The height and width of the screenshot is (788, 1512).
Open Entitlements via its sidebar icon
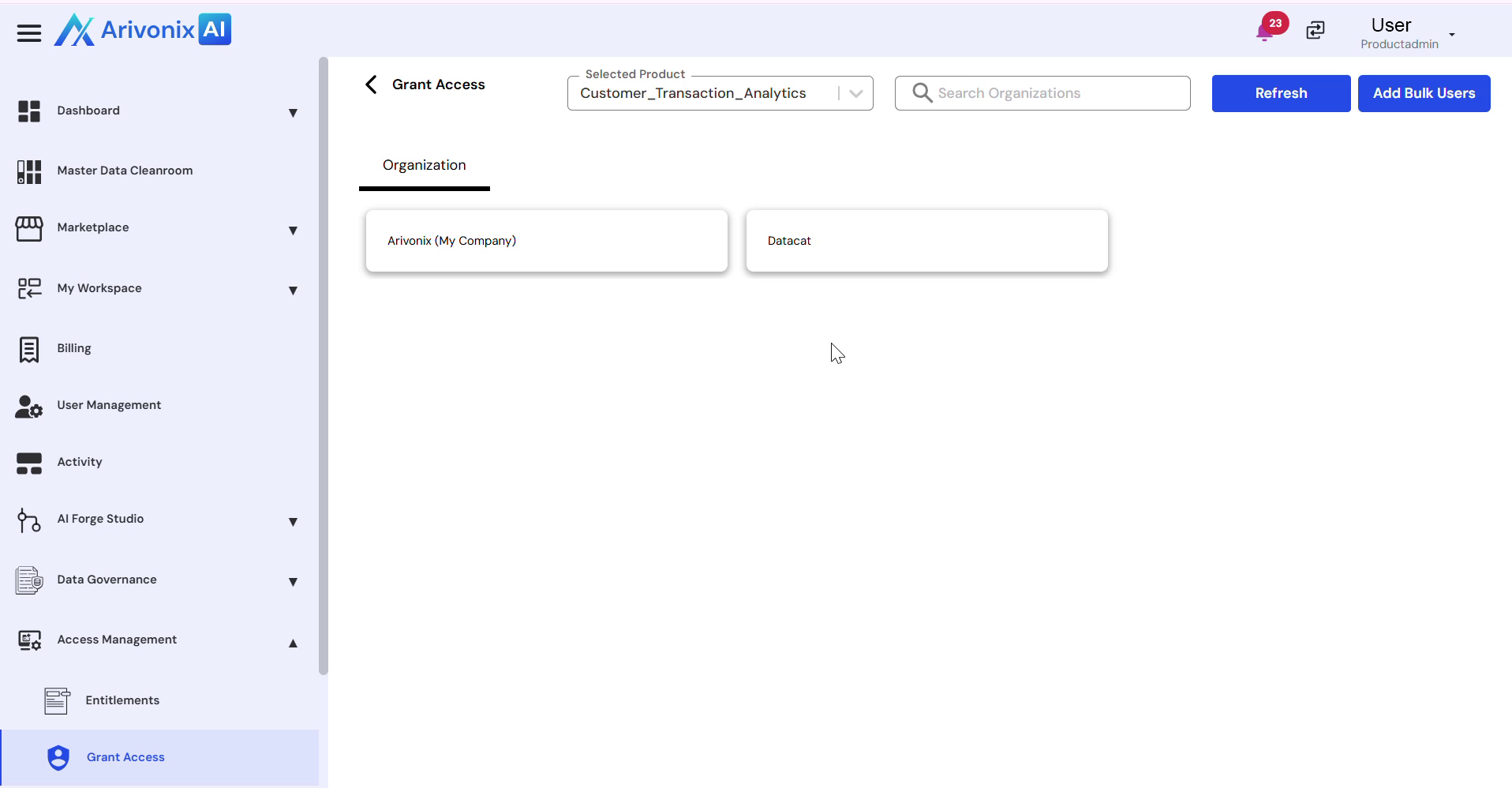click(x=57, y=701)
